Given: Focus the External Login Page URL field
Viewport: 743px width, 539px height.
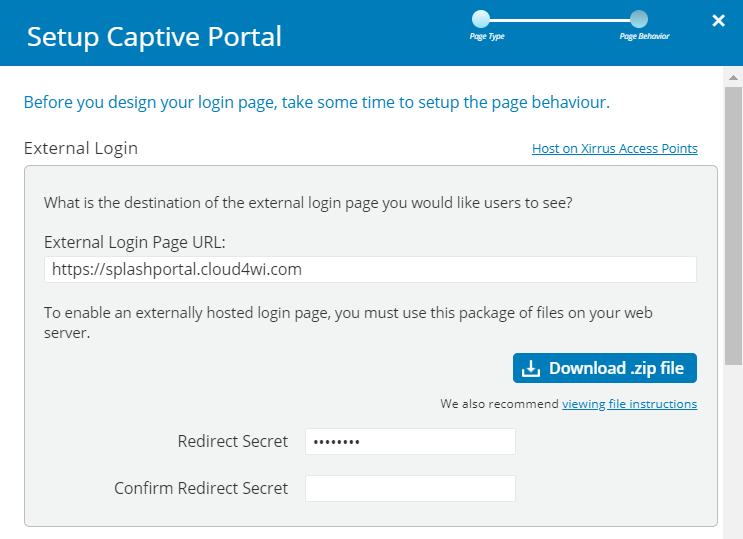Looking at the screenshot, I should [370, 269].
